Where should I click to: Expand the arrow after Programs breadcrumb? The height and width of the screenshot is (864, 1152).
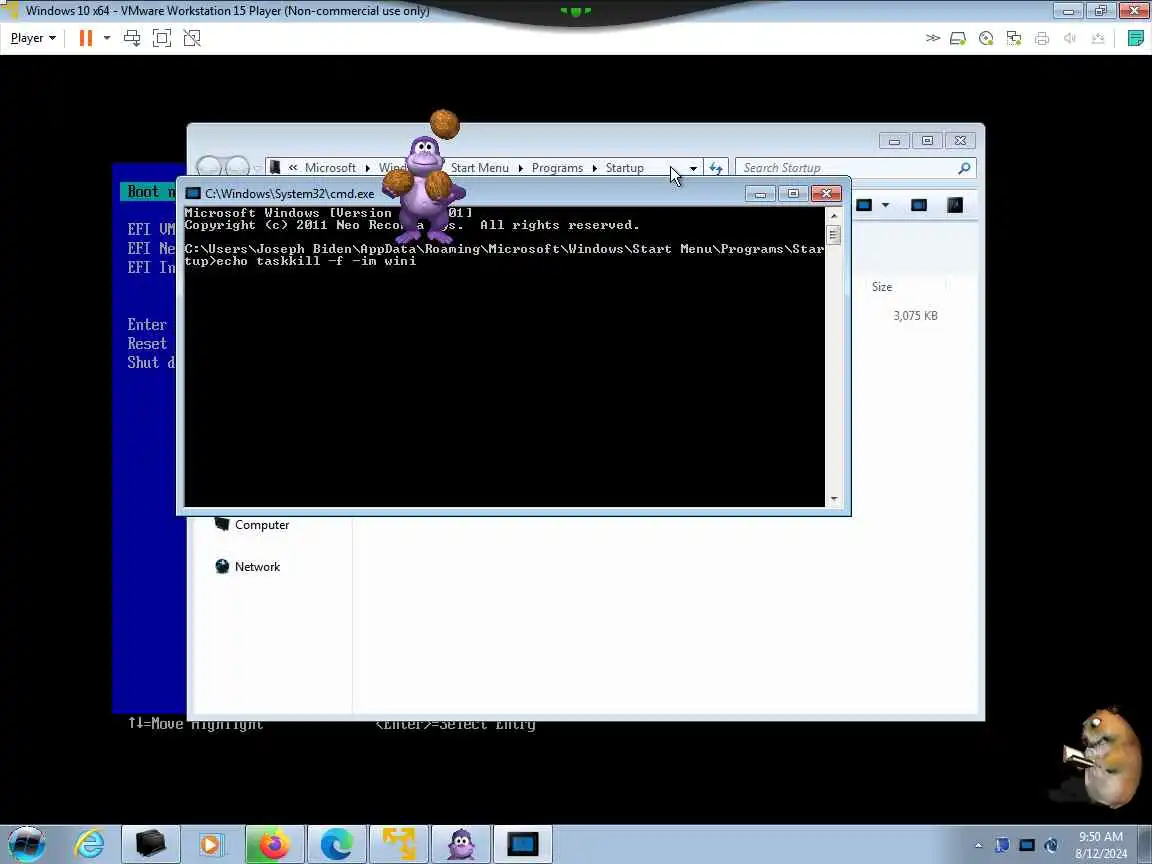tap(594, 168)
